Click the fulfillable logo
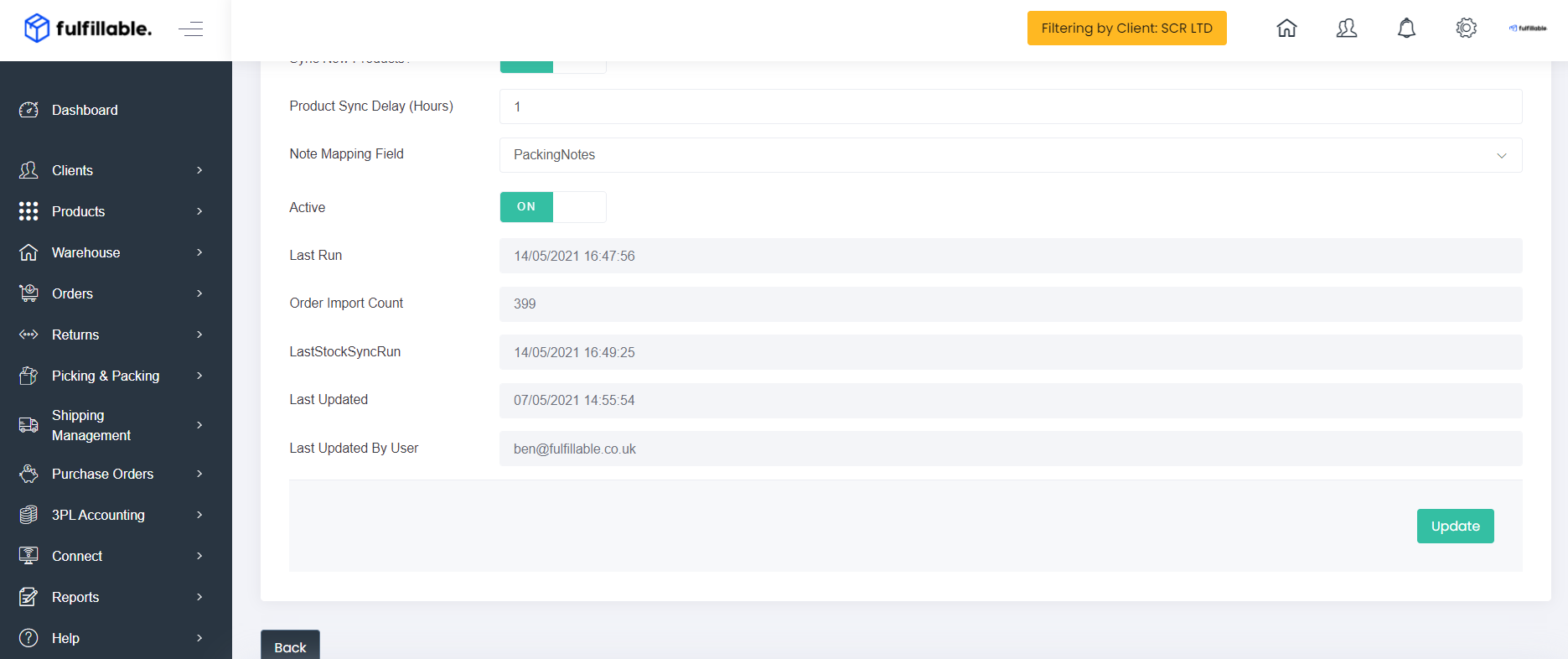The height and width of the screenshot is (659, 1568). 88,29
